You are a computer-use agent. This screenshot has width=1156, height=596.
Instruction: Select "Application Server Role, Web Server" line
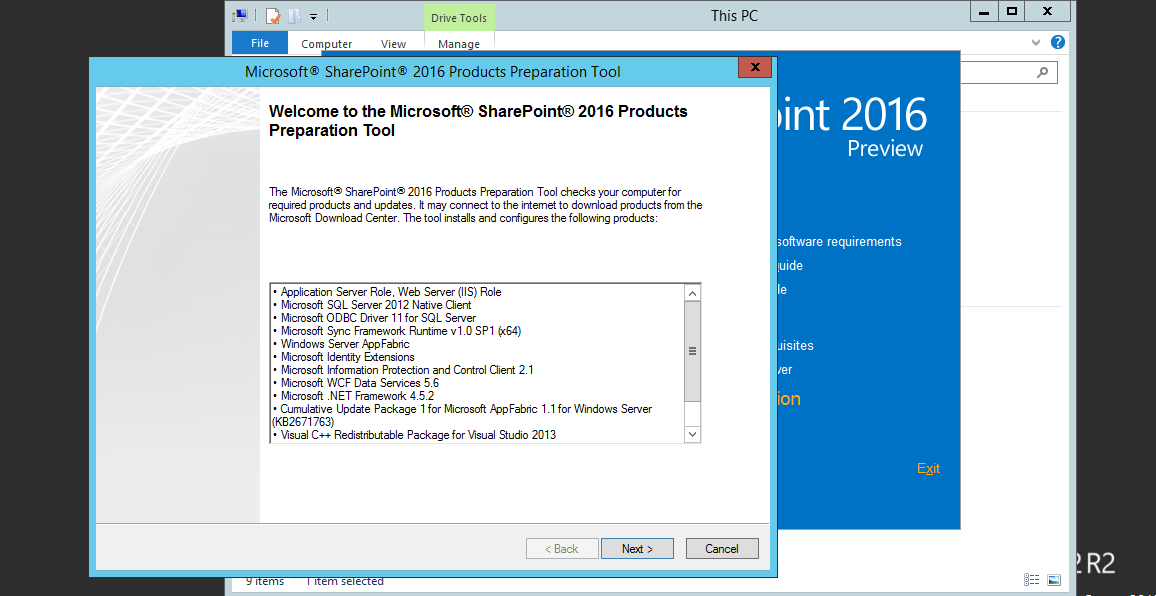pos(386,291)
